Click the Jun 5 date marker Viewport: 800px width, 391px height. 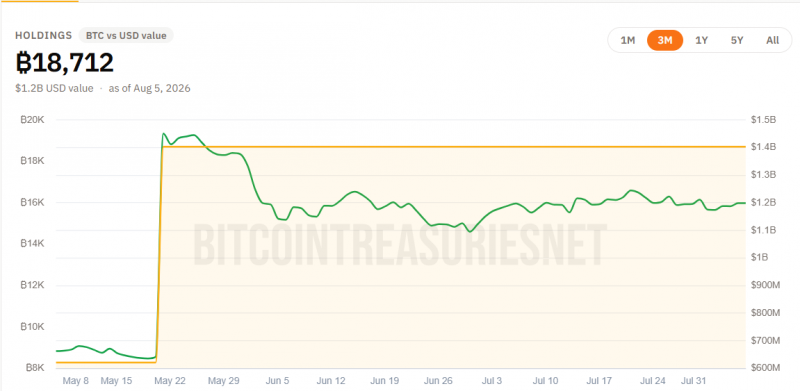278,381
